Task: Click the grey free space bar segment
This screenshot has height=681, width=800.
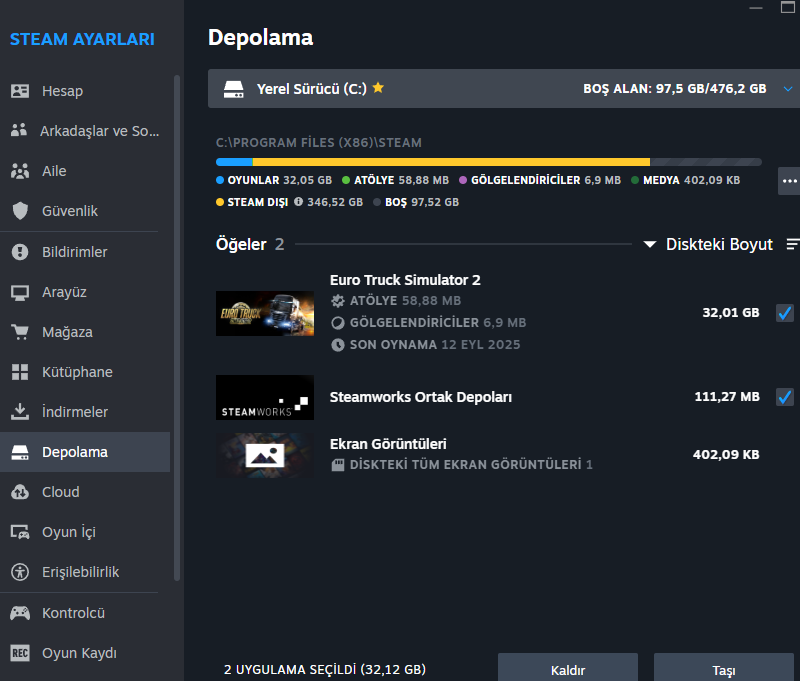Action: pyautogui.click(x=706, y=162)
